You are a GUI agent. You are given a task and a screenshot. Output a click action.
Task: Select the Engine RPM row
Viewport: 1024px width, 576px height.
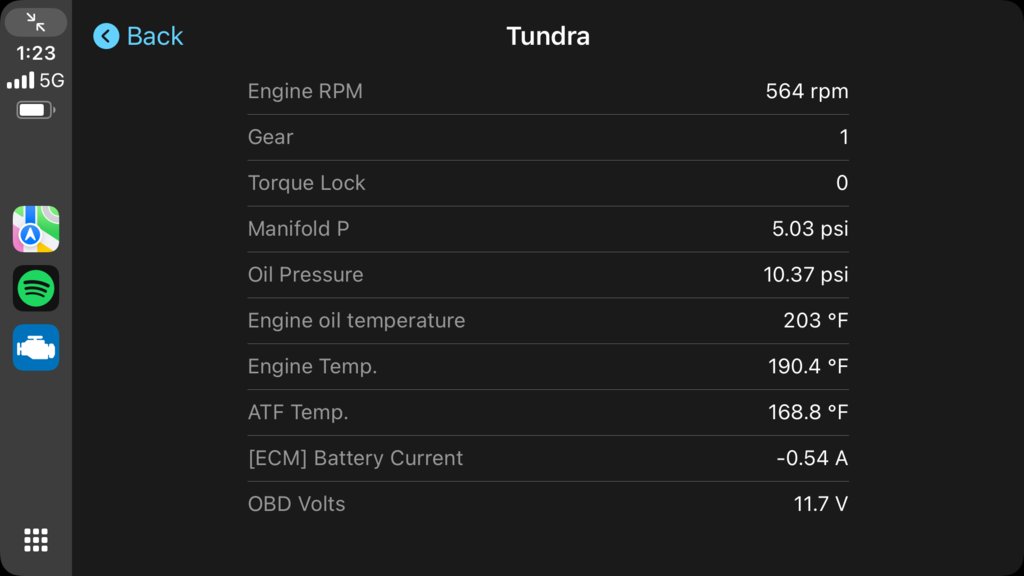tap(548, 91)
